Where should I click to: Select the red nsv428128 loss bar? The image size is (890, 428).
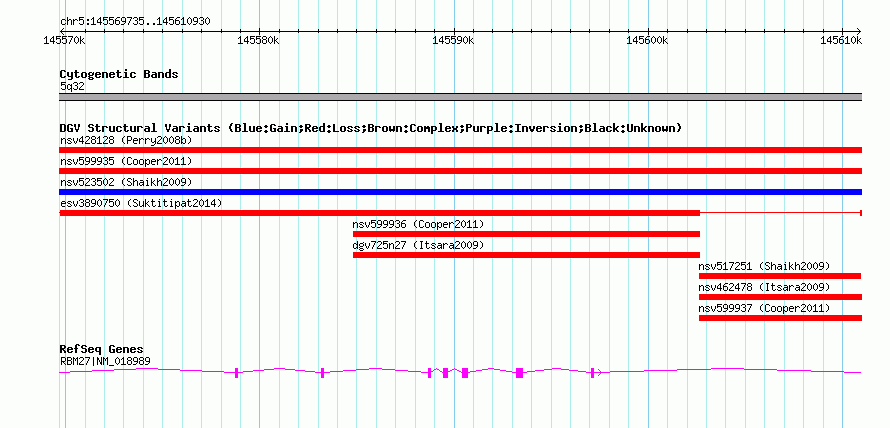[460, 150]
